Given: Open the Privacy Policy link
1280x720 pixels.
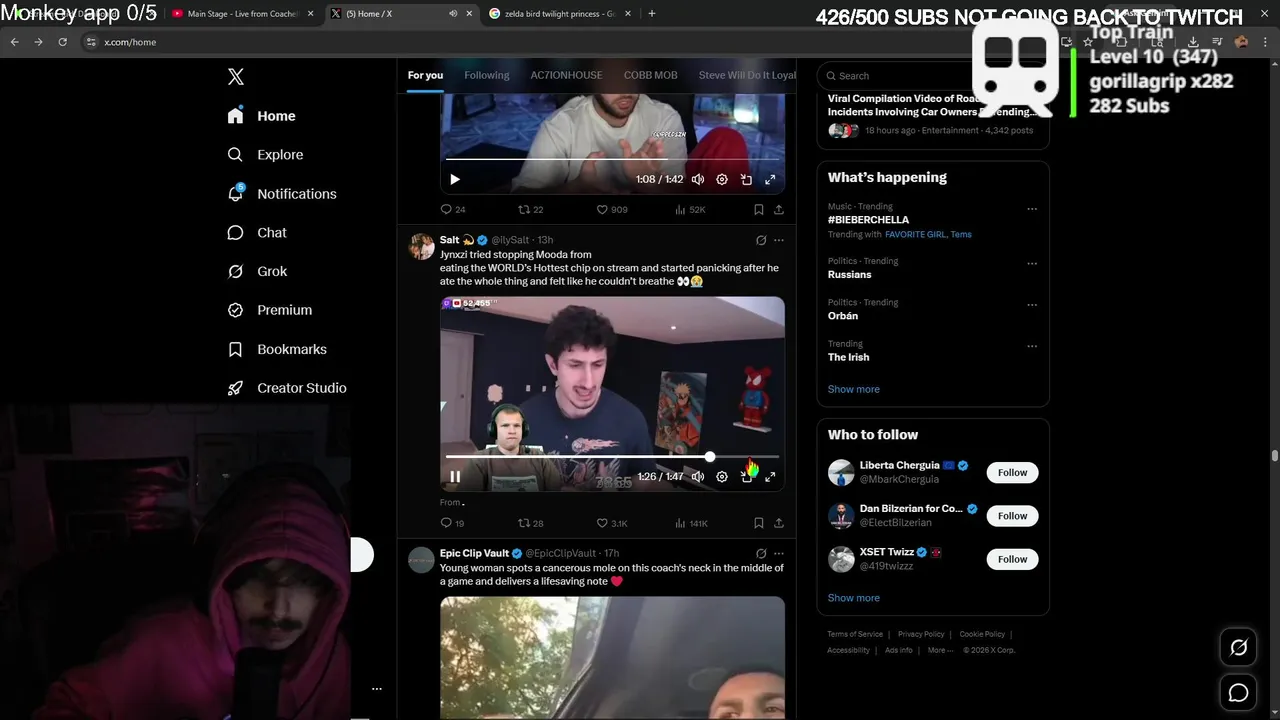Looking at the screenshot, I should pyautogui.click(x=921, y=634).
